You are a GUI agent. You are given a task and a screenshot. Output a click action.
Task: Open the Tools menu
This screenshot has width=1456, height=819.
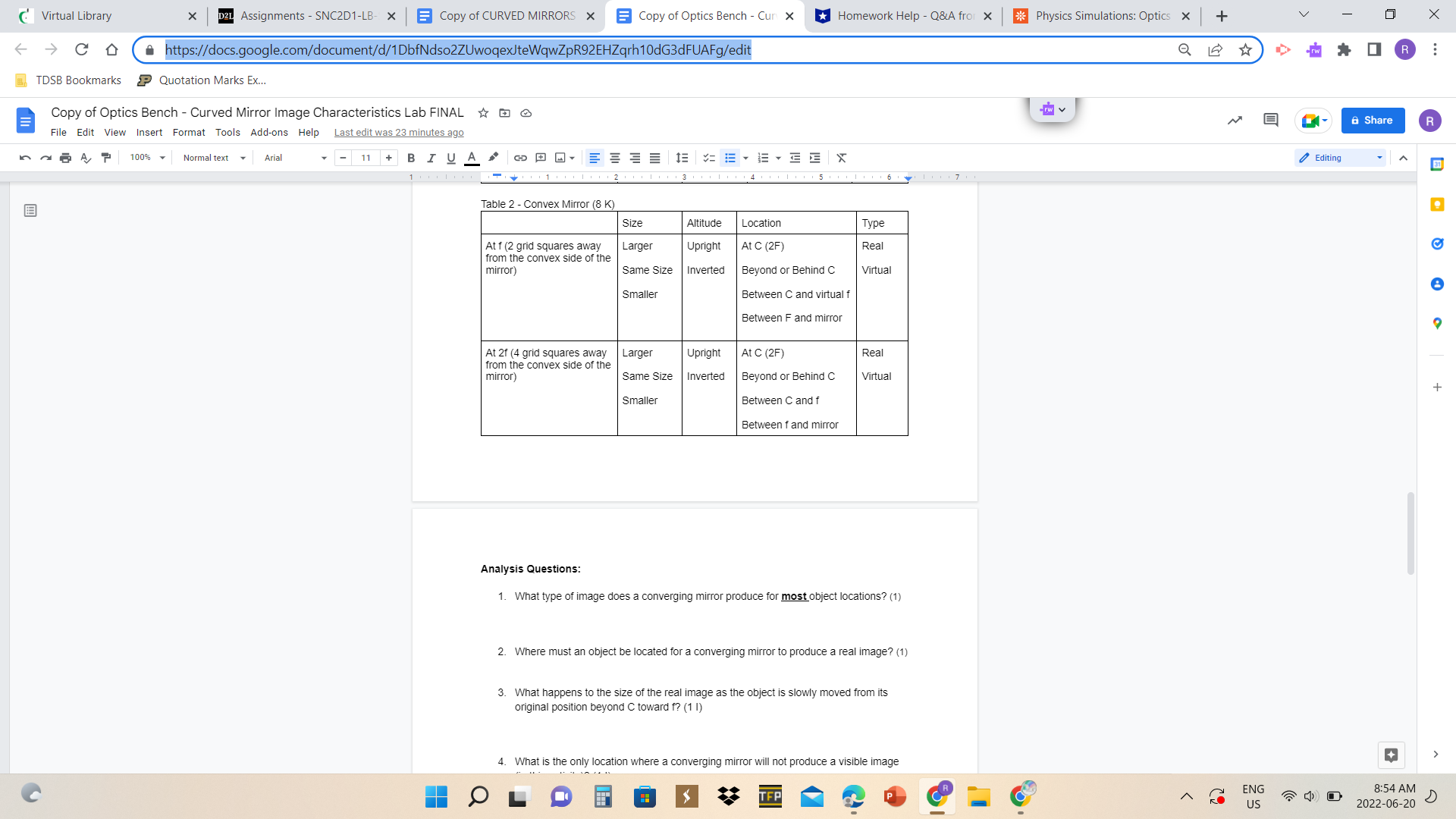(x=227, y=132)
